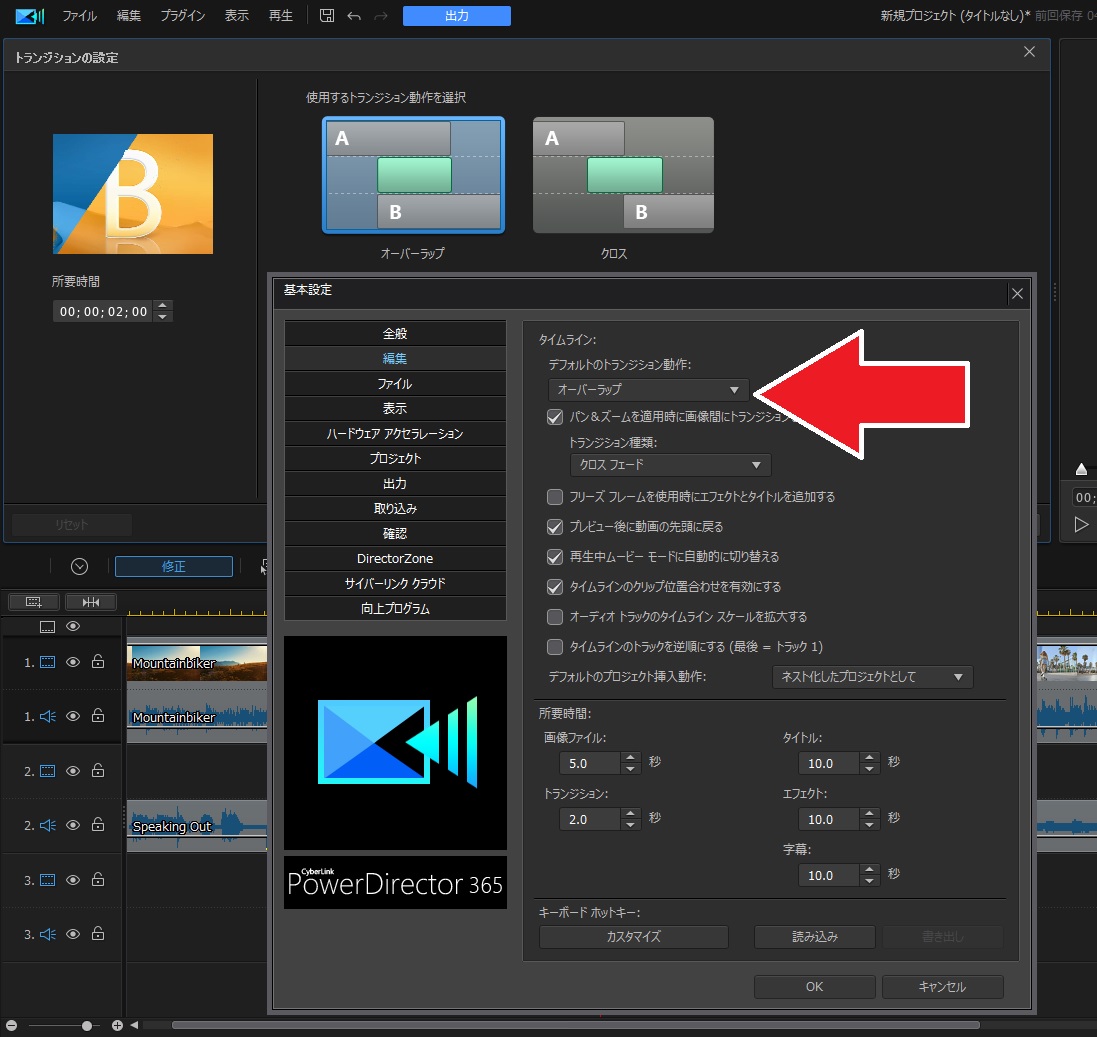Increase 画像ファイル duration with up arrow
This screenshot has width=1097, height=1037.
coord(630,757)
